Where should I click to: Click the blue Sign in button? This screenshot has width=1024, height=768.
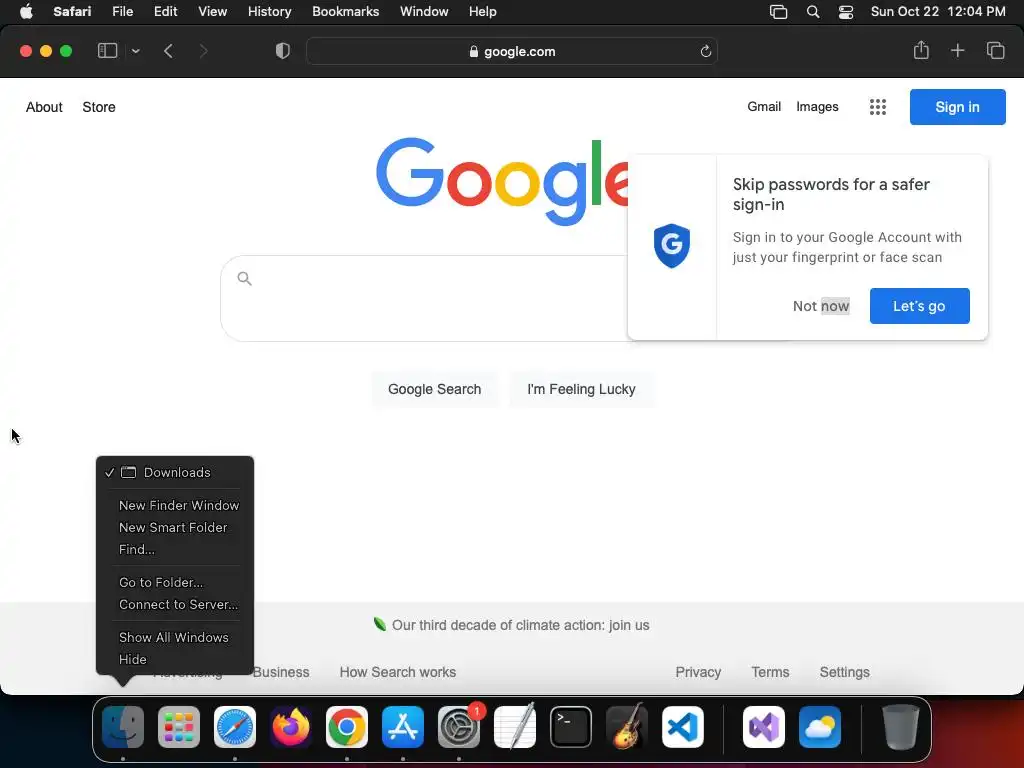click(x=957, y=107)
